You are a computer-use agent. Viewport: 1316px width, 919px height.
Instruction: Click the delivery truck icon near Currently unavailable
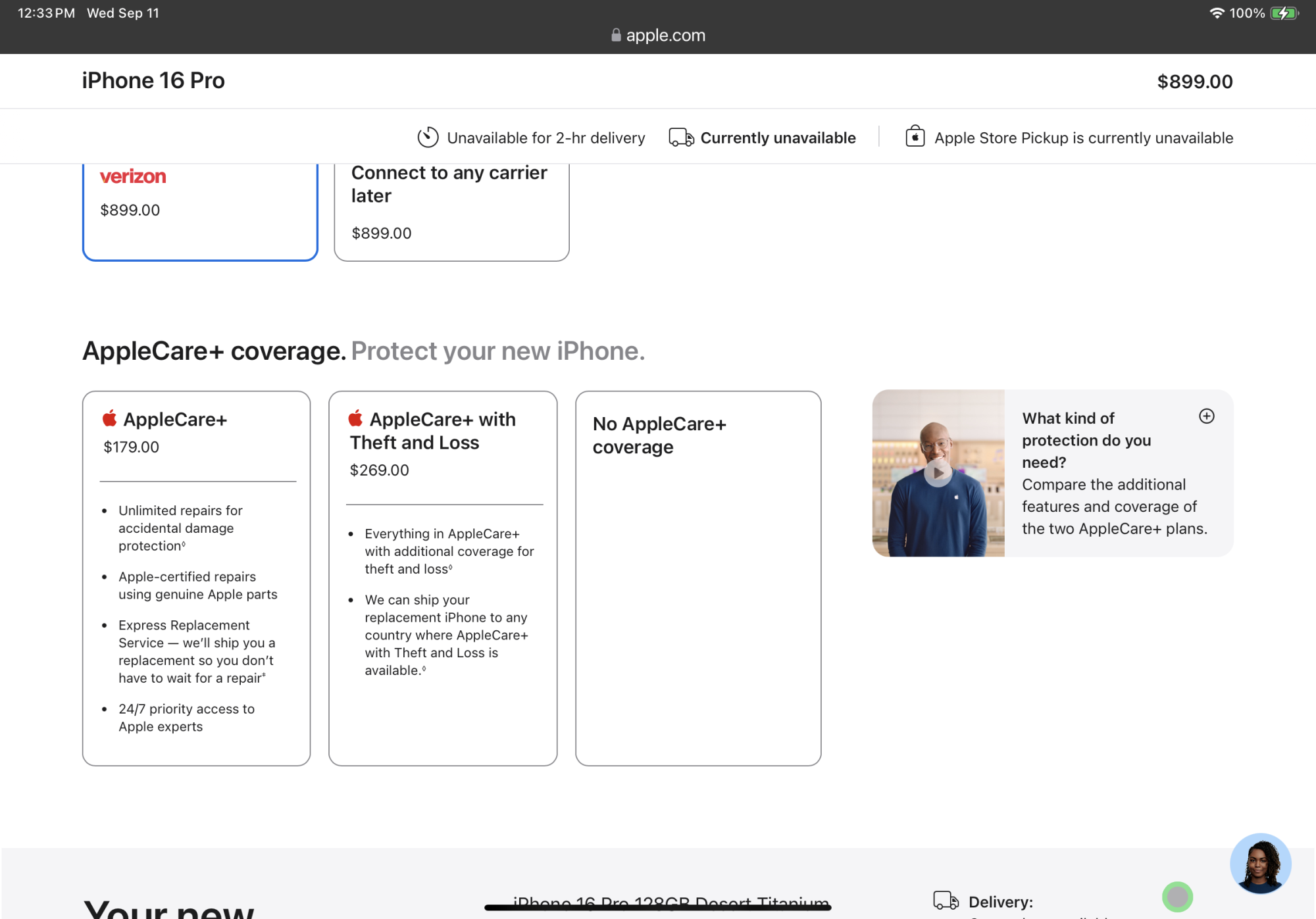click(681, 137)
